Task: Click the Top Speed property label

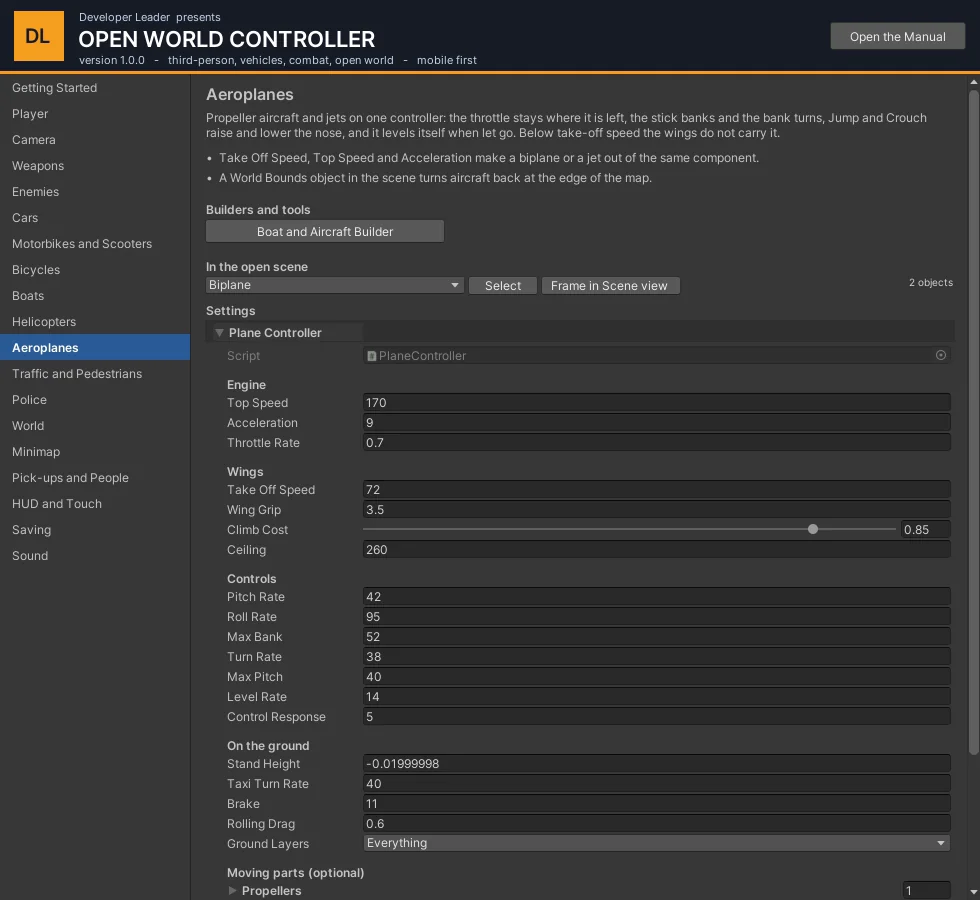Action: [258, 403]
